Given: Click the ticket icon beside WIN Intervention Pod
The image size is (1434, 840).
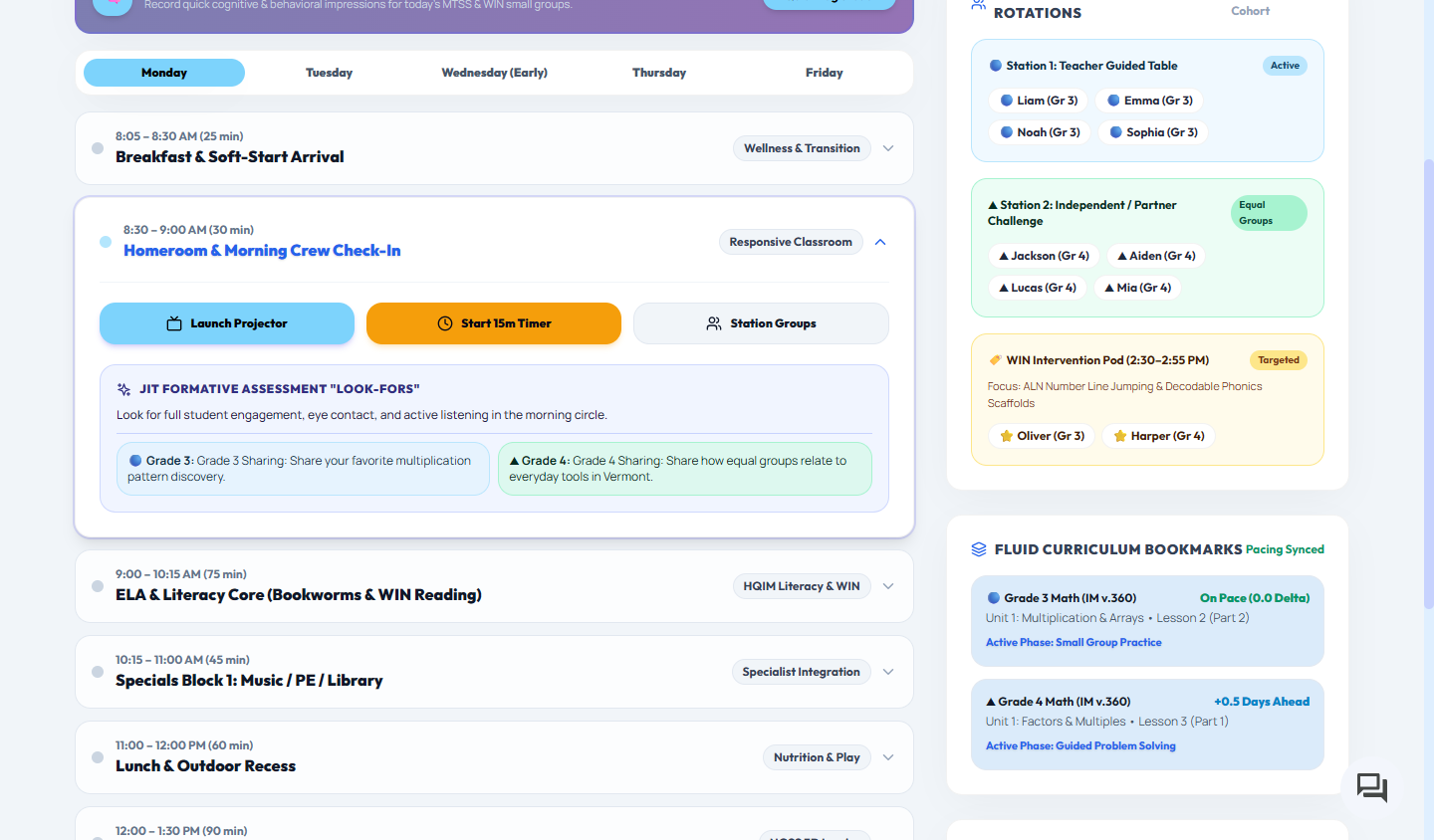Looking at the screenshot, I should (x=995, y=360).
